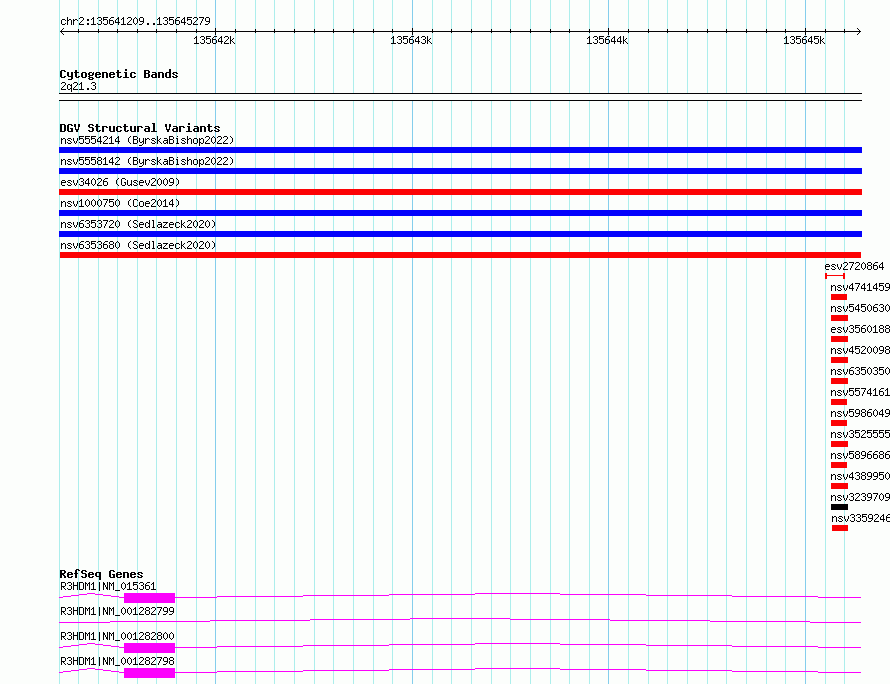This screenshot has width=890, height=684.
Task: Click red block under nsv4741459
Action: [x=839, y=297]
